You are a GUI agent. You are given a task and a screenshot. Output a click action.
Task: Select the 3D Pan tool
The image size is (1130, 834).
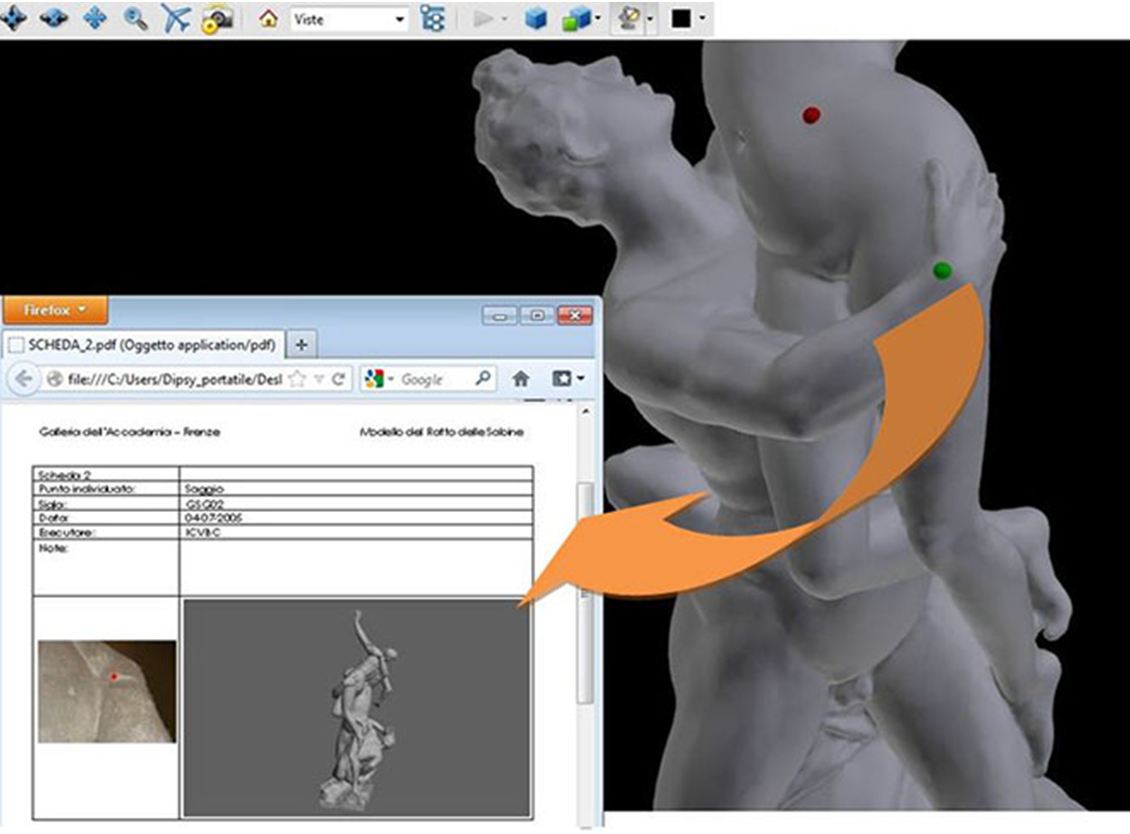click(x=95, y=19)
